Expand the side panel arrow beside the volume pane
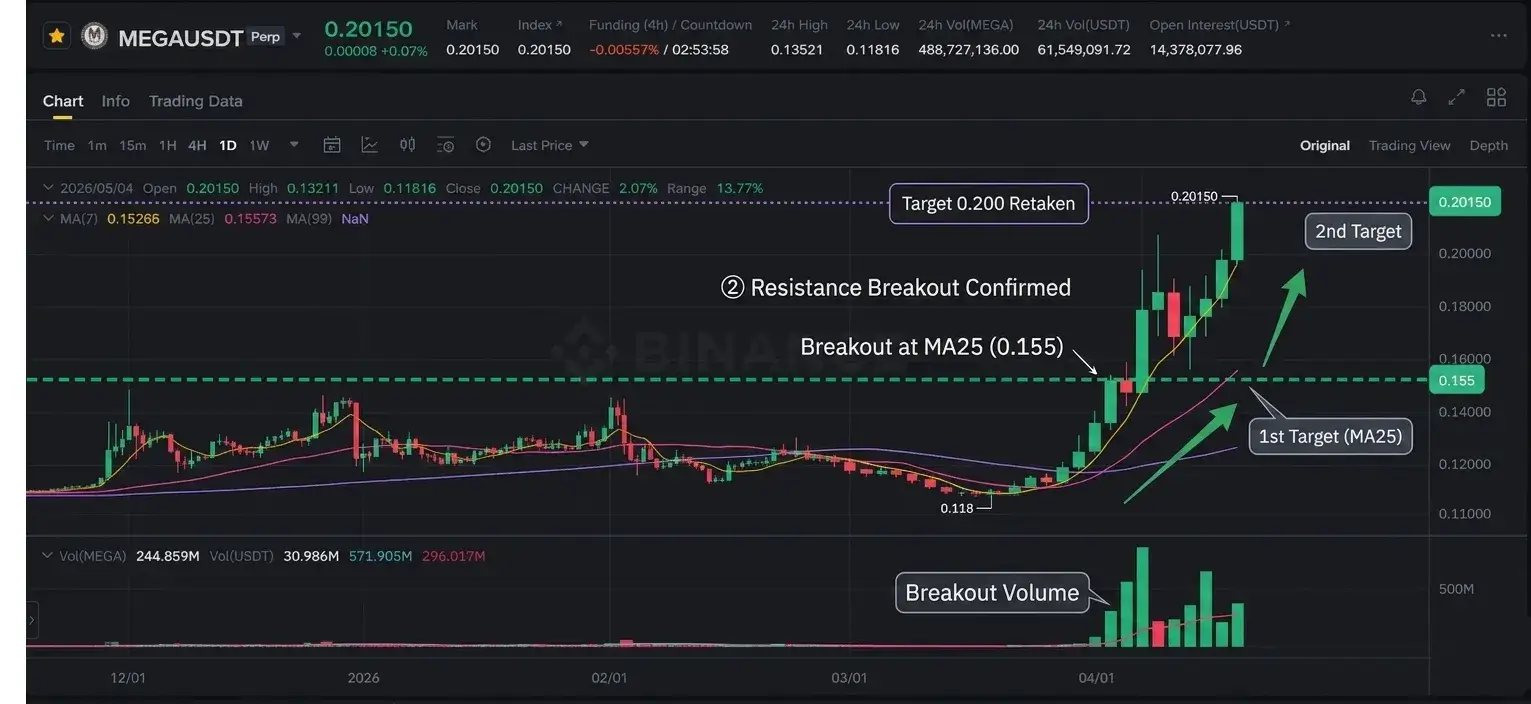Screen dimensions: 1531x704 point(32,621)
